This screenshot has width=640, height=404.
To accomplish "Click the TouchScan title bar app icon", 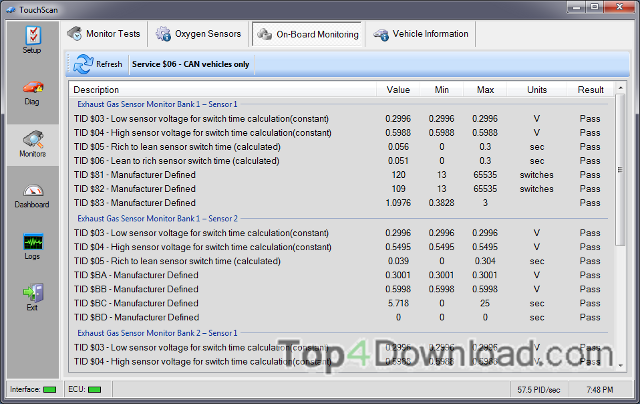I will (11, 10).
